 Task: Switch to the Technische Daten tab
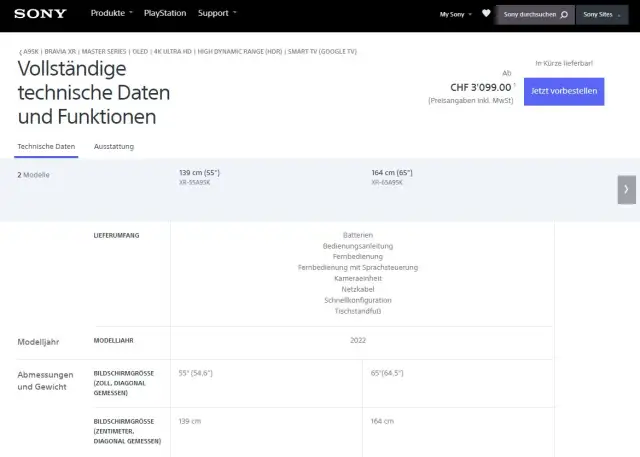46,146
